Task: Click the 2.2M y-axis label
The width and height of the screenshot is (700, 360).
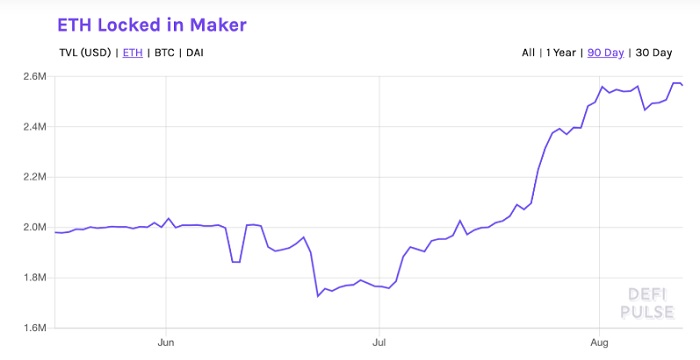Action: (35, 177)
